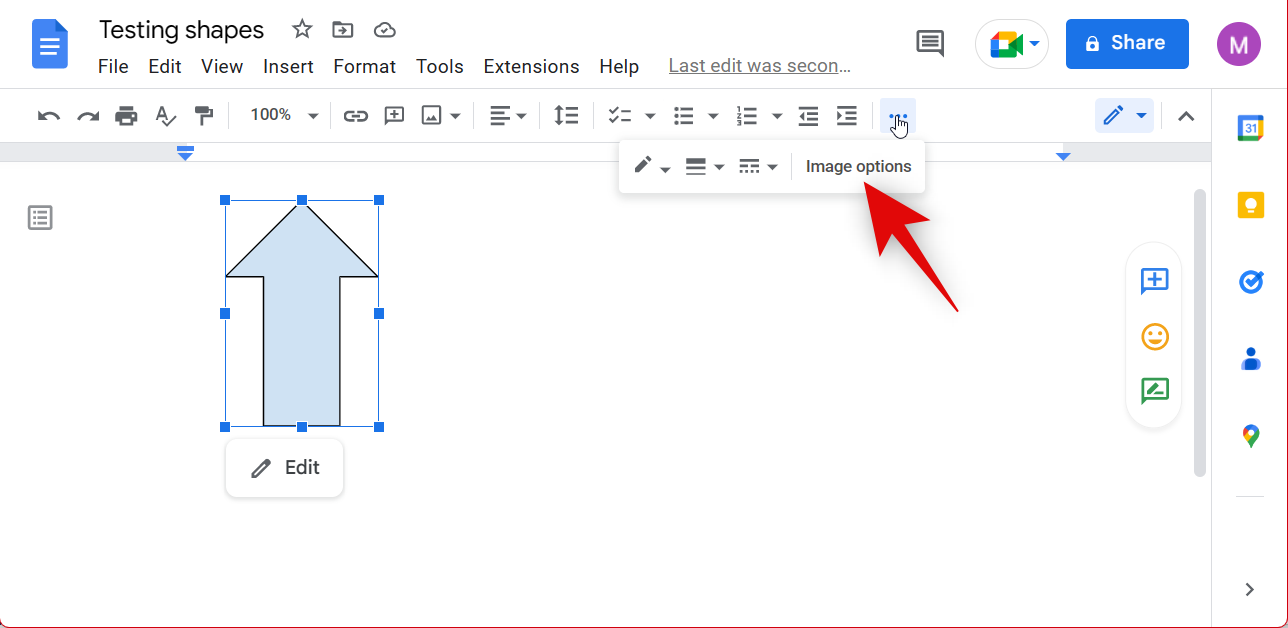
Task: Open the Insert menu
Action: pyautogui.click(x=288, y=67)
